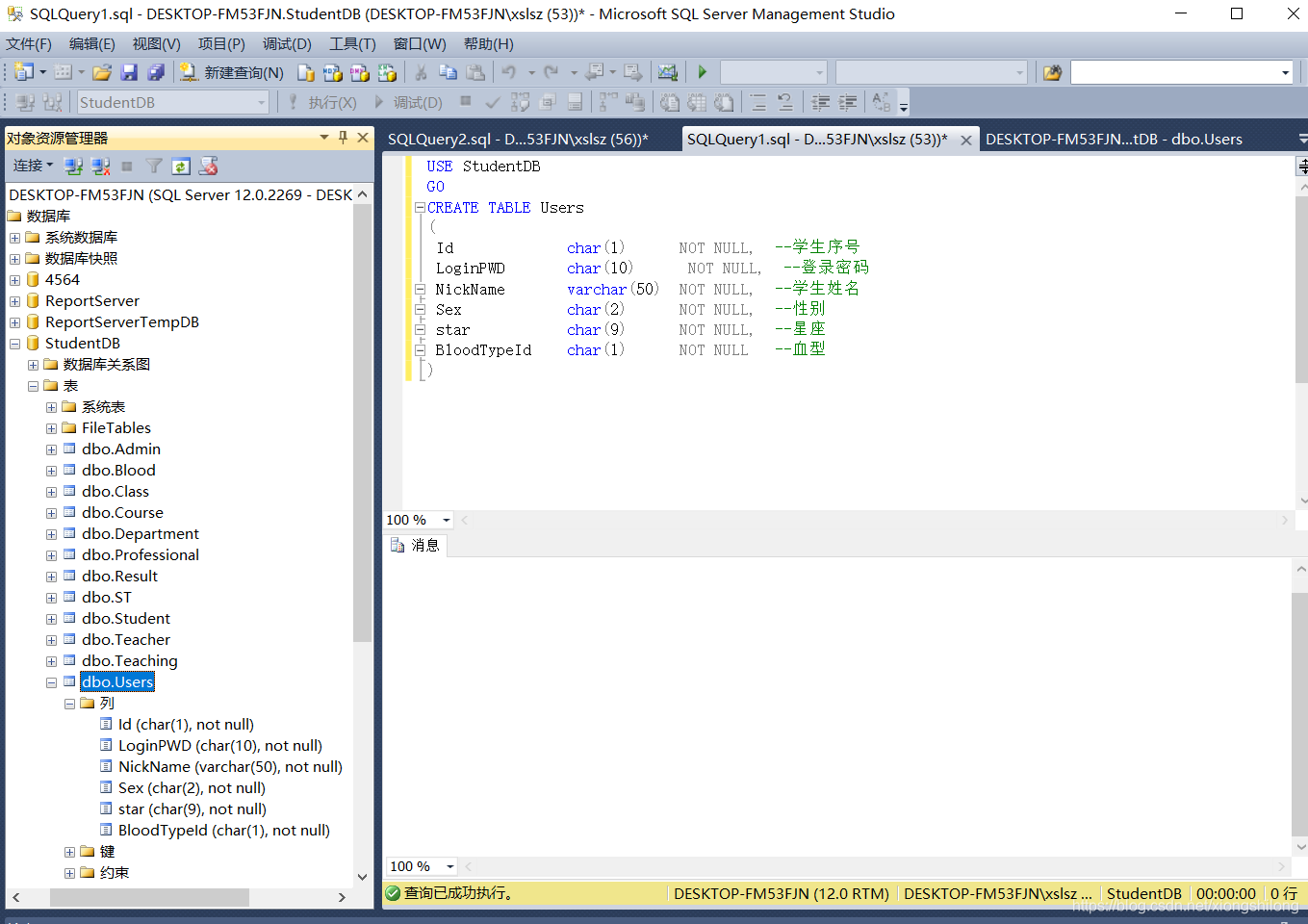Viewport: 1308px width, 924px height.
Task: Click the Object Explorer vertical scrollbar
Action: click(362, 422)
